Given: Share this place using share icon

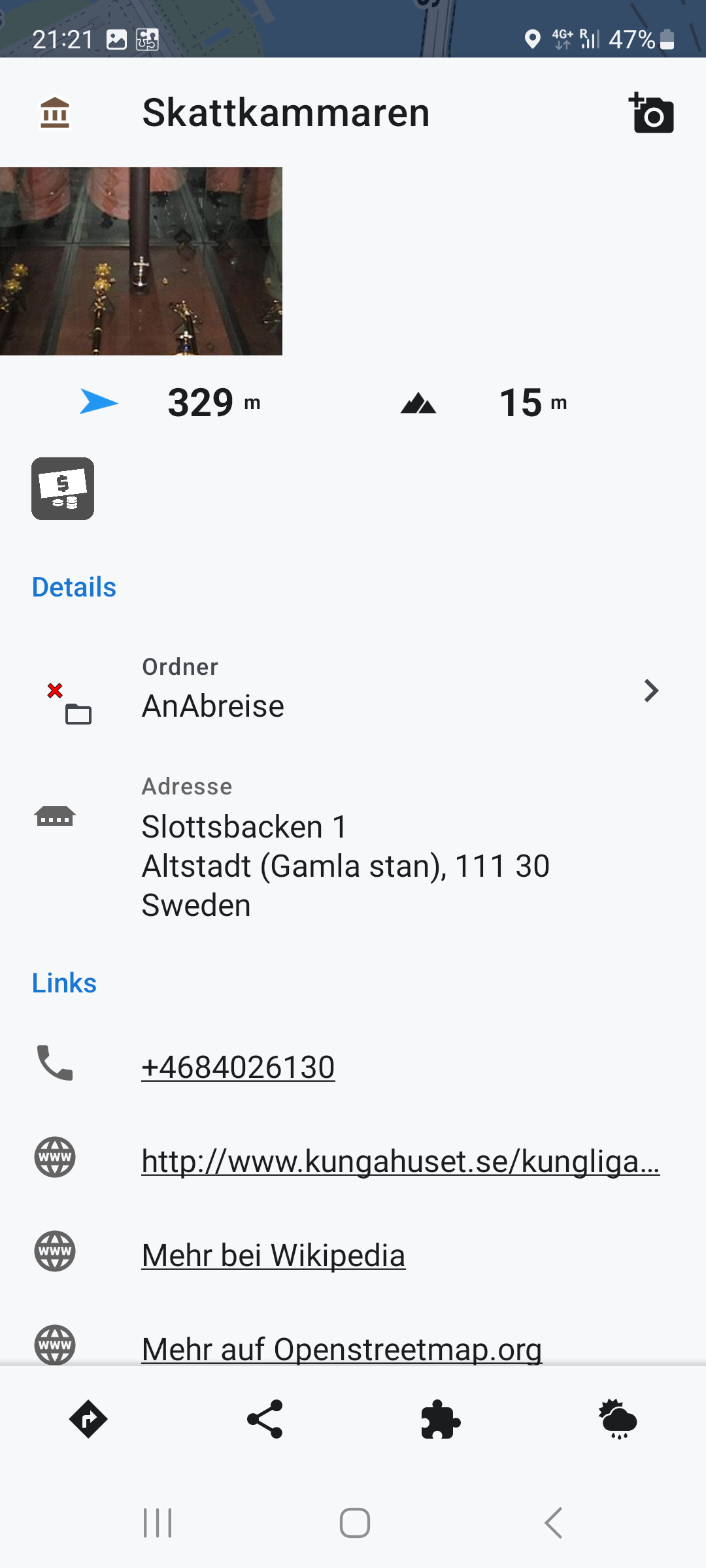Looking at the screenshot, I should pyautogui.click(x=265, y=1419).
